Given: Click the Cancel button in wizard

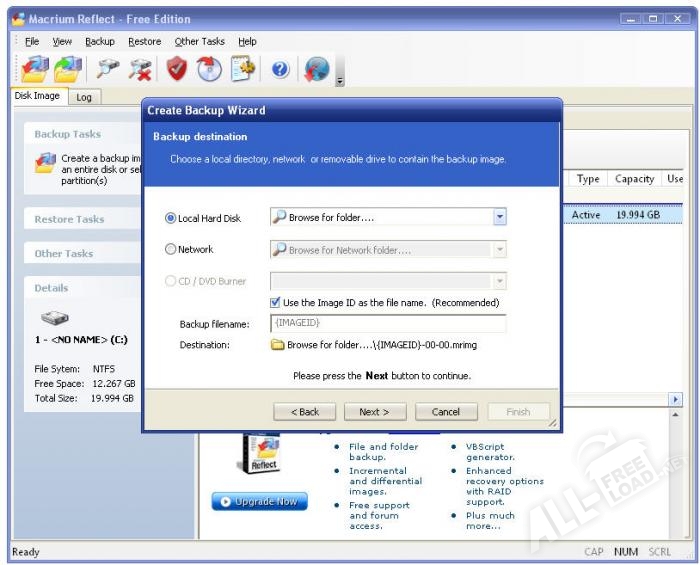Looking at the screenshot, I should coord(446,412).
